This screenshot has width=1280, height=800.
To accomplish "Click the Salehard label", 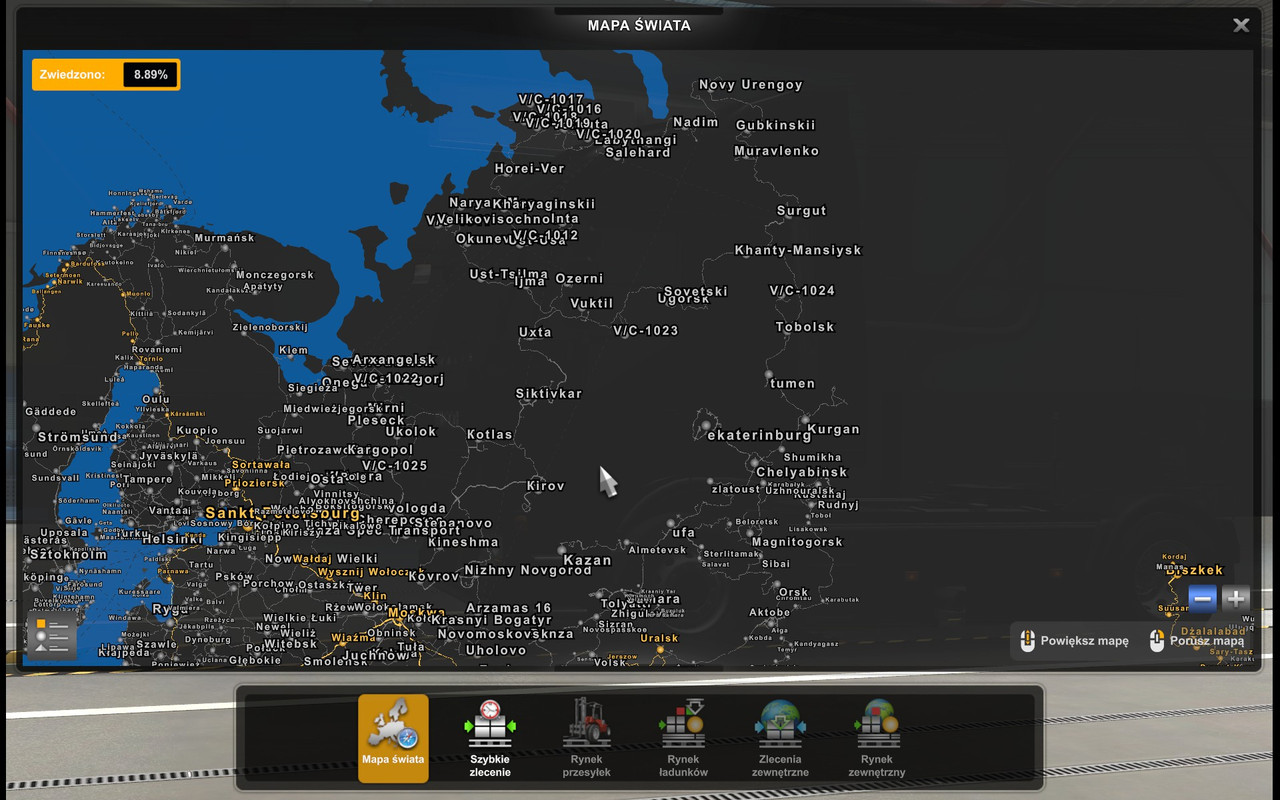I will (x=638, y=153).
